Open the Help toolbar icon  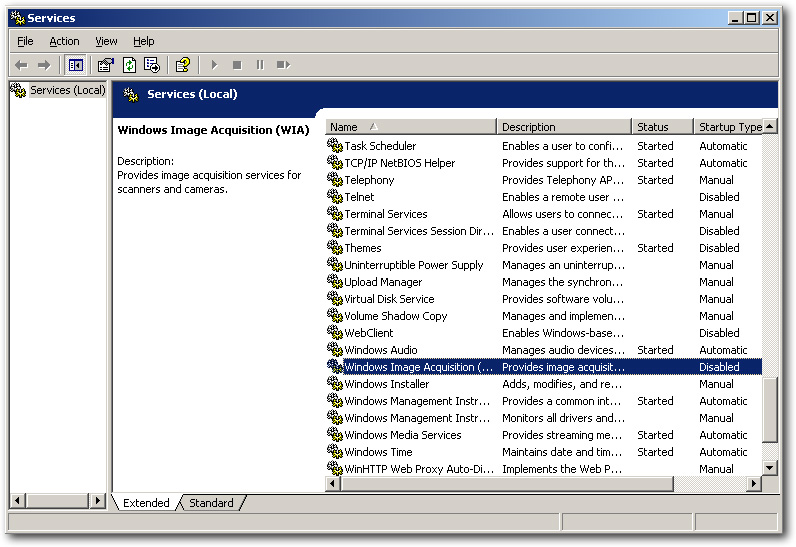tap(182, 65)
